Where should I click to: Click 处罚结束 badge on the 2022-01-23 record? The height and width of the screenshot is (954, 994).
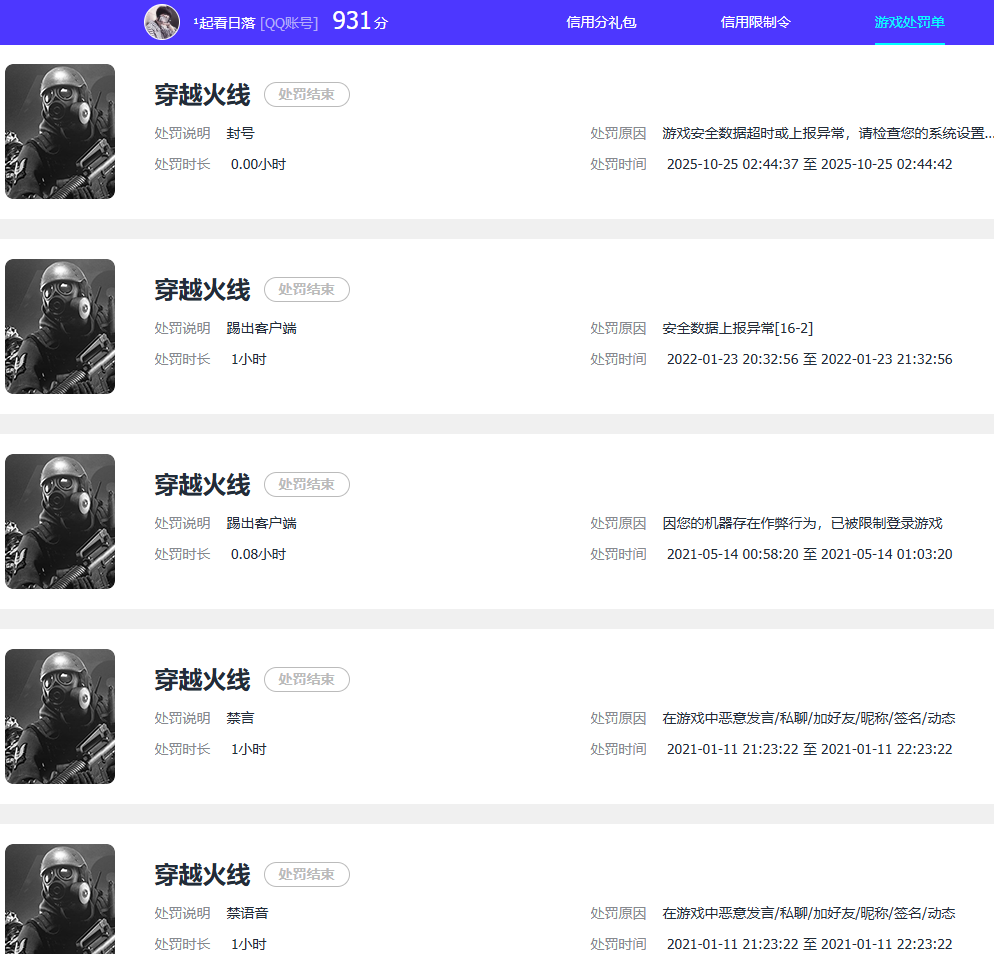[x=306, y=290]
